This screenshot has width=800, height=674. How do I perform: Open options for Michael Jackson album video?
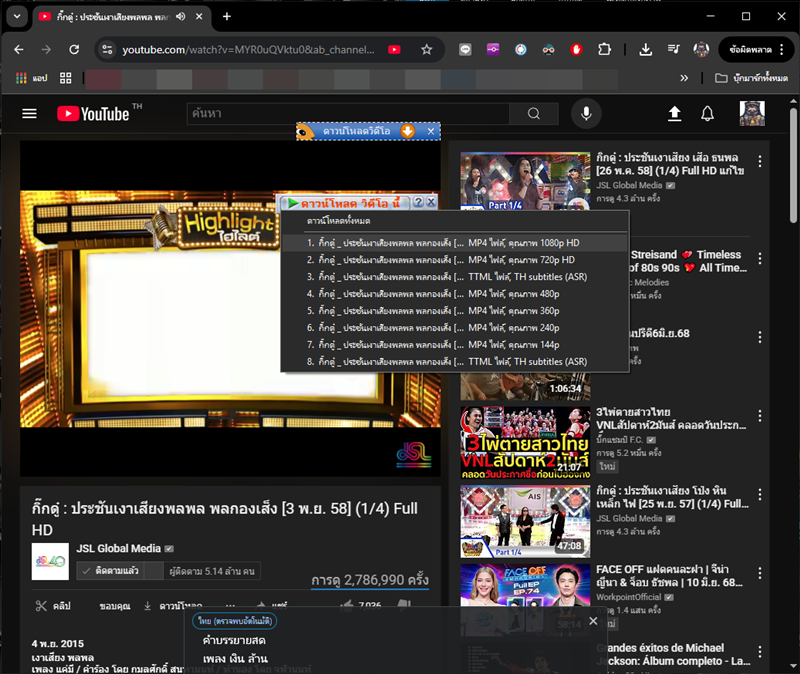coord(760,652)
